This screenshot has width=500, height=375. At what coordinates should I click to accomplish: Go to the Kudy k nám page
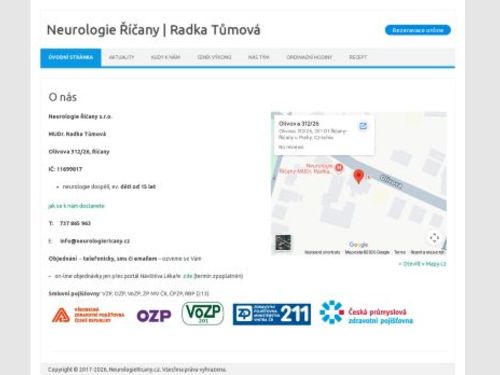pos(165,57)
